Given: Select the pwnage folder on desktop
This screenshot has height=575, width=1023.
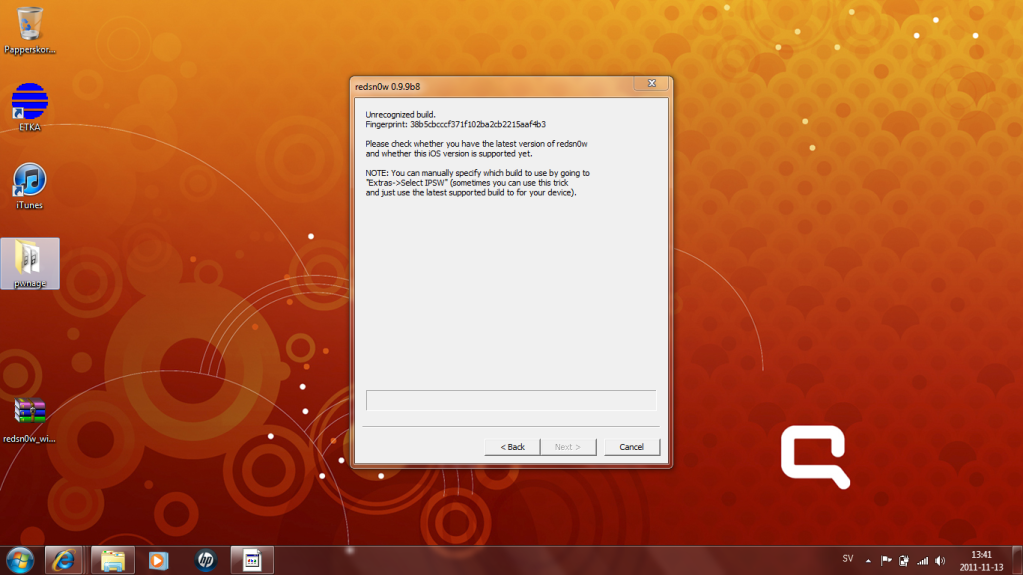Looking at the screenshot, I should pos(30,264).
